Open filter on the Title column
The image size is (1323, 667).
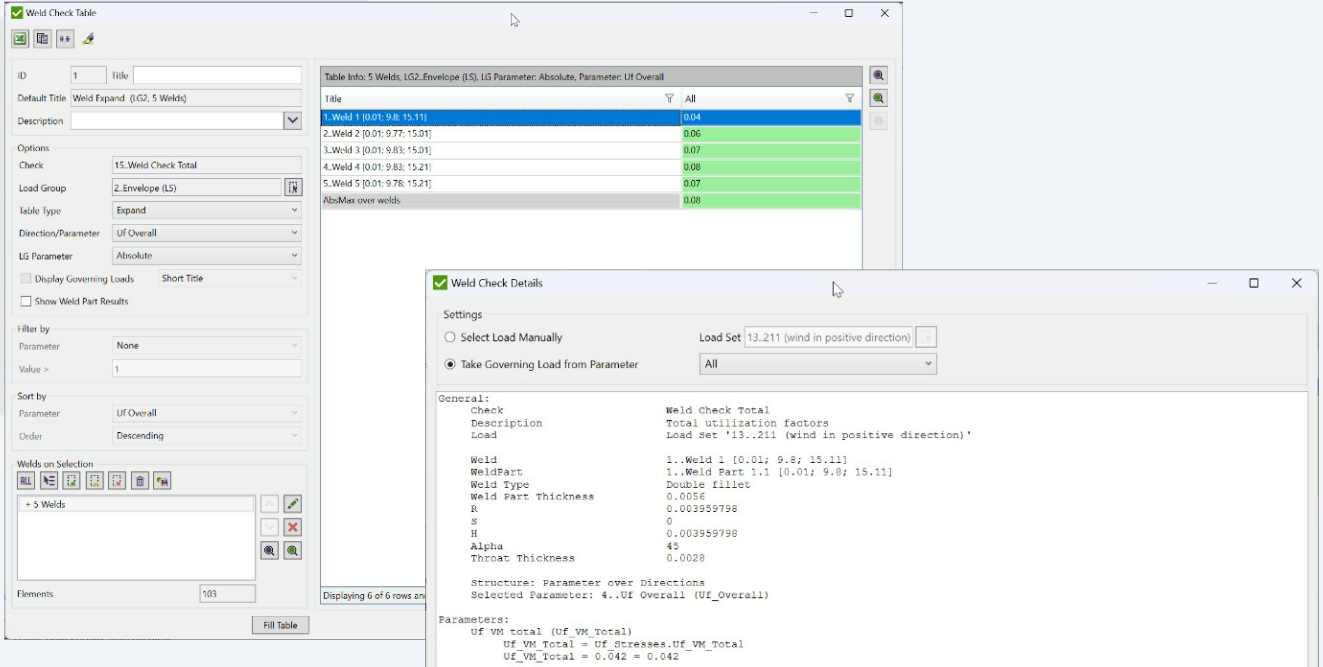[x=670, y=99]
